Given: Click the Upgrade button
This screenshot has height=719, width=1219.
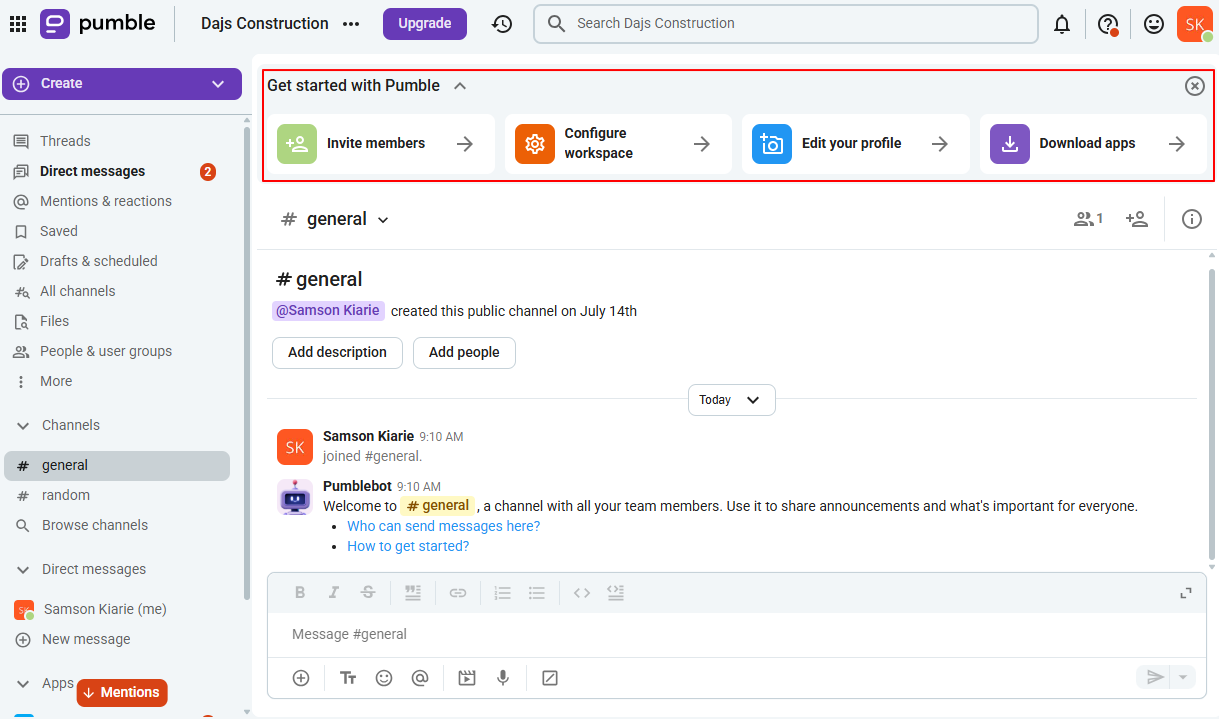Looking at the screenshot, I should tap(425, 24).
